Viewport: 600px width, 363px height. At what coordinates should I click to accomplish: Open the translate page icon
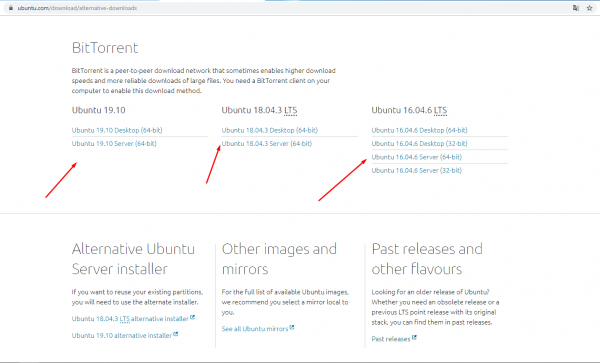click(576, 8)
